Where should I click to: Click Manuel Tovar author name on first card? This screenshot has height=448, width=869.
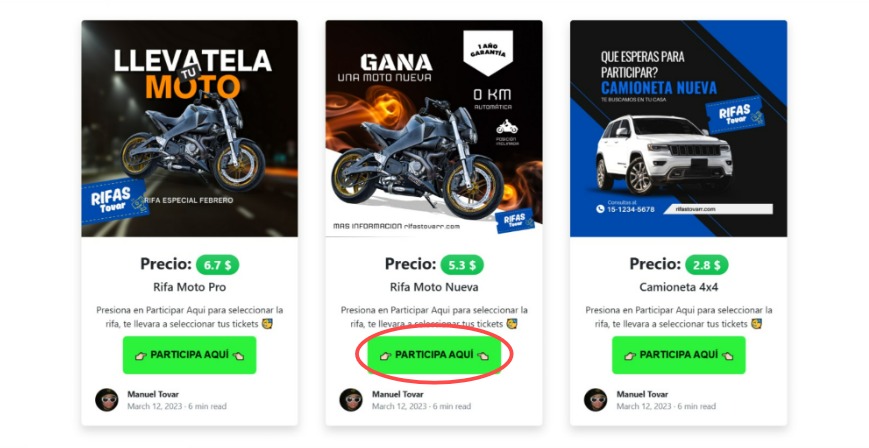point(153,394)
